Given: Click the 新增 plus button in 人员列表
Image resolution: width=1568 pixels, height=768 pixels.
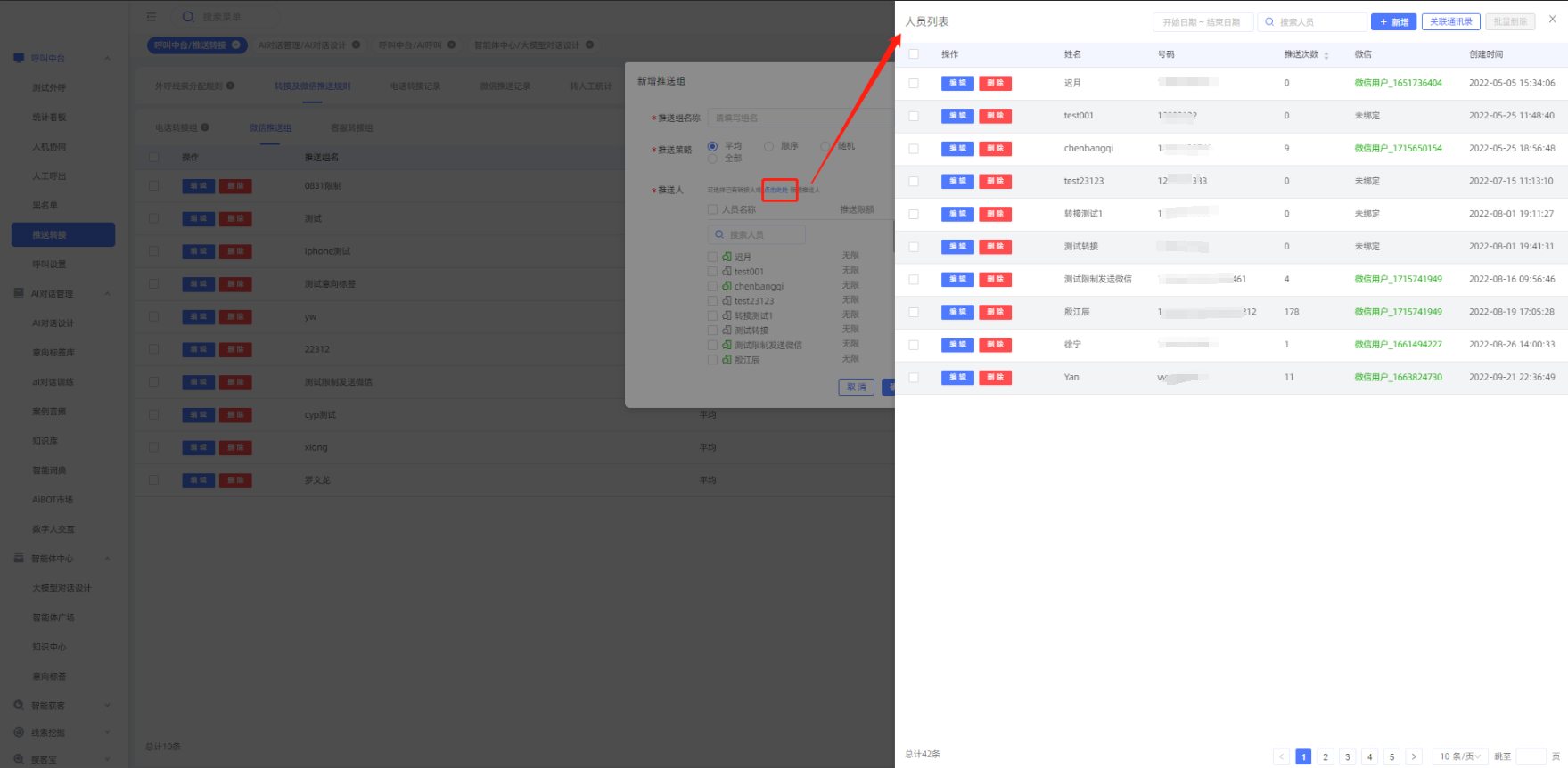Looking at the screenshot, I should click(1393, 22).
